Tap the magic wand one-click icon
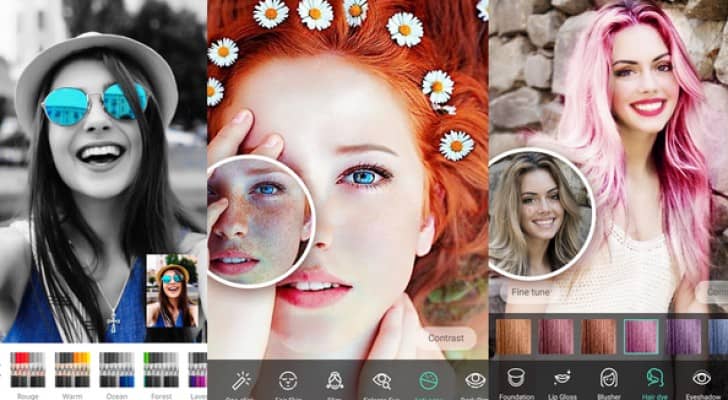Screen dimensions: 728x400 click(241, 380)
